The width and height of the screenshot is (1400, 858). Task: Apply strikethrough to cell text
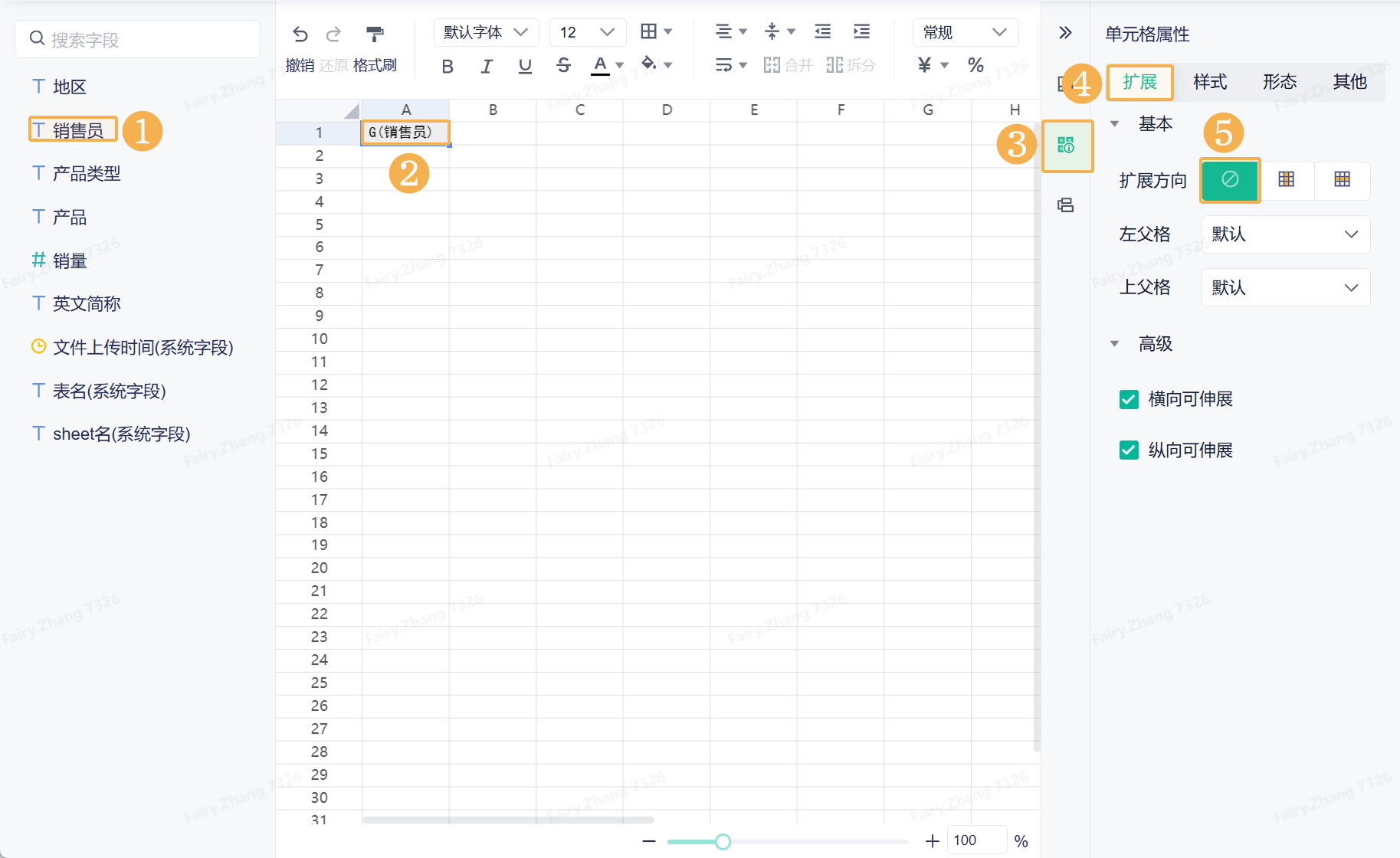tap(563, 66)
